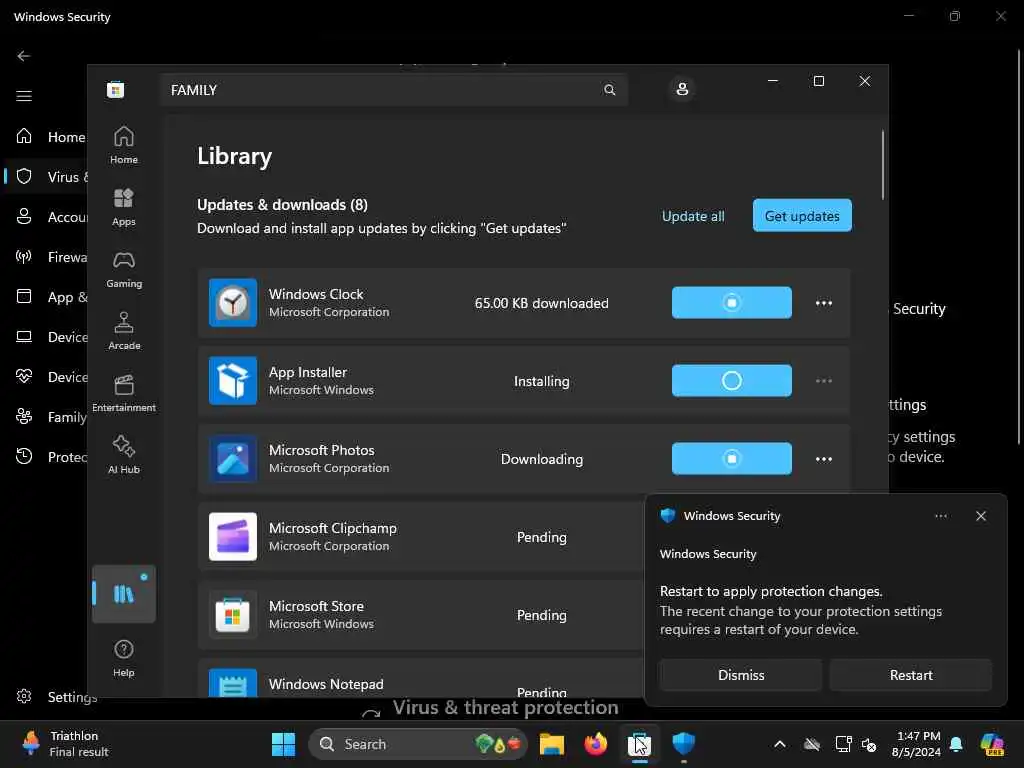Click the Microsoft Clipchamp Pending status
Screen dimensions: 1024x768
pyautogui.click(x=541, y=537)
